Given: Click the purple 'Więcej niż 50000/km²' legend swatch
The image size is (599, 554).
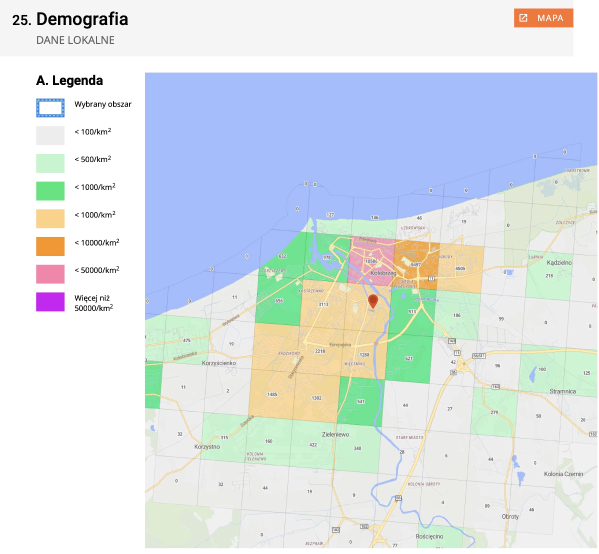Looking at the screenshot, I should (x=50, y=302).
